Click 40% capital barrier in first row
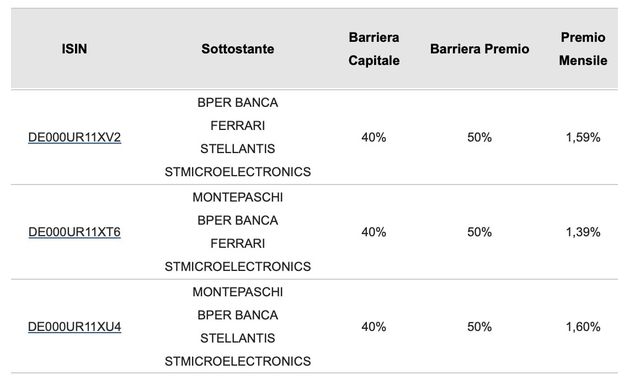 coord(373,137)
